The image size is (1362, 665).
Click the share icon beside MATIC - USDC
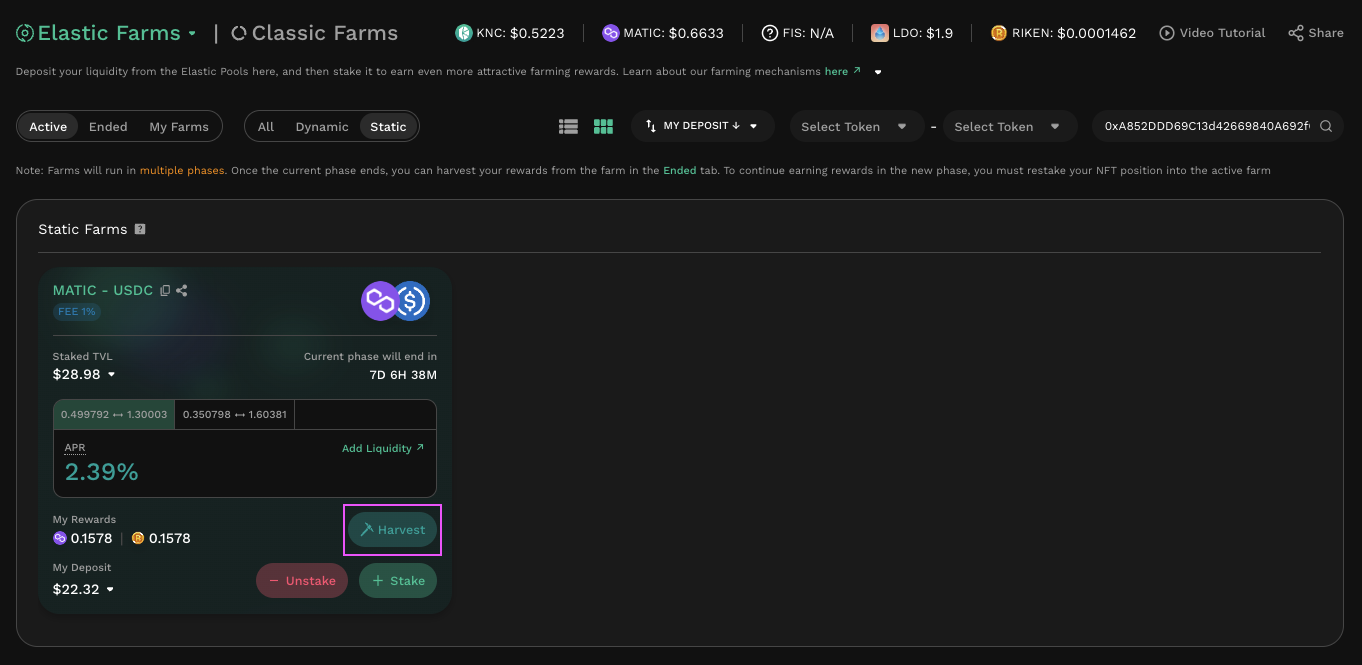[182, 291]
